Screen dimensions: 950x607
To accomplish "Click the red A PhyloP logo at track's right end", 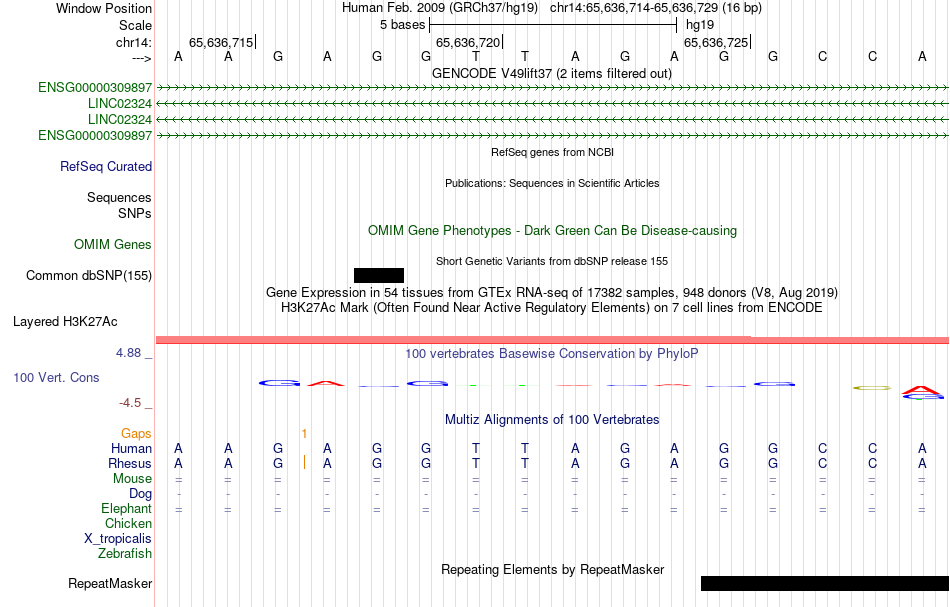I will coord(922,390).
